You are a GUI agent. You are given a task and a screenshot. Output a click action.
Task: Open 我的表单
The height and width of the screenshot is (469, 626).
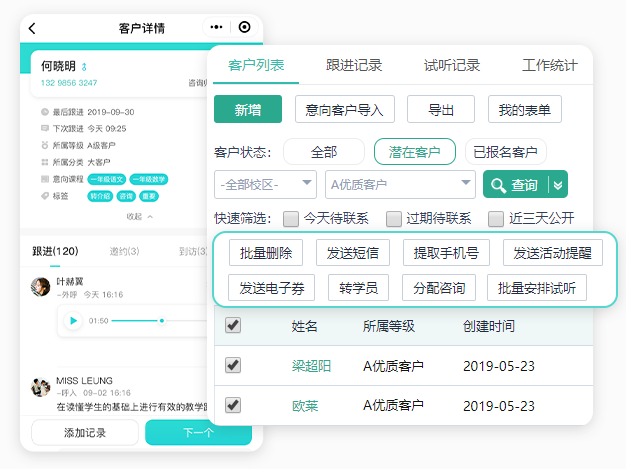coord(525,109)
